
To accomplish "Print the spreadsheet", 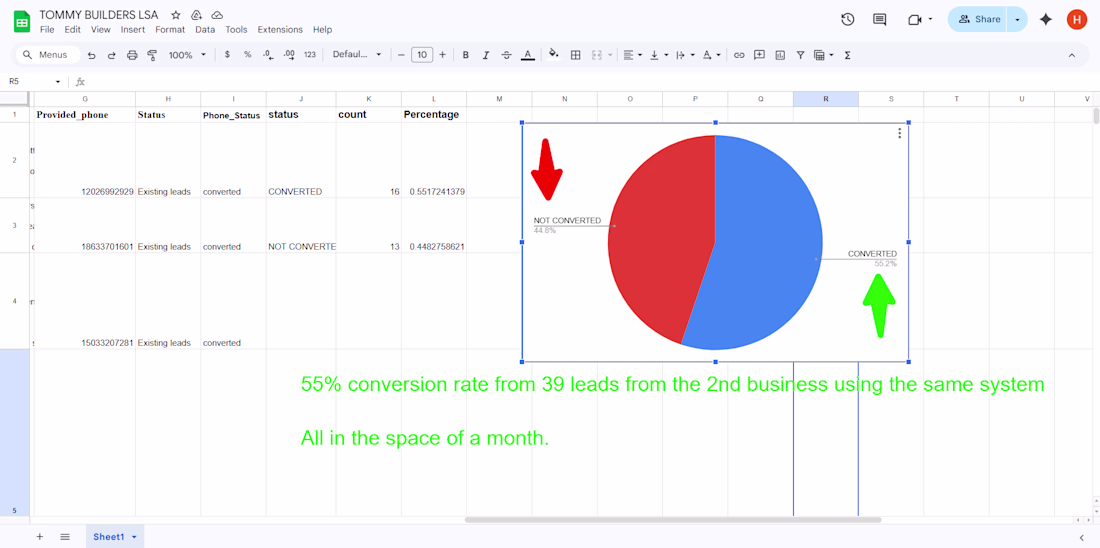I will [132, 55].
